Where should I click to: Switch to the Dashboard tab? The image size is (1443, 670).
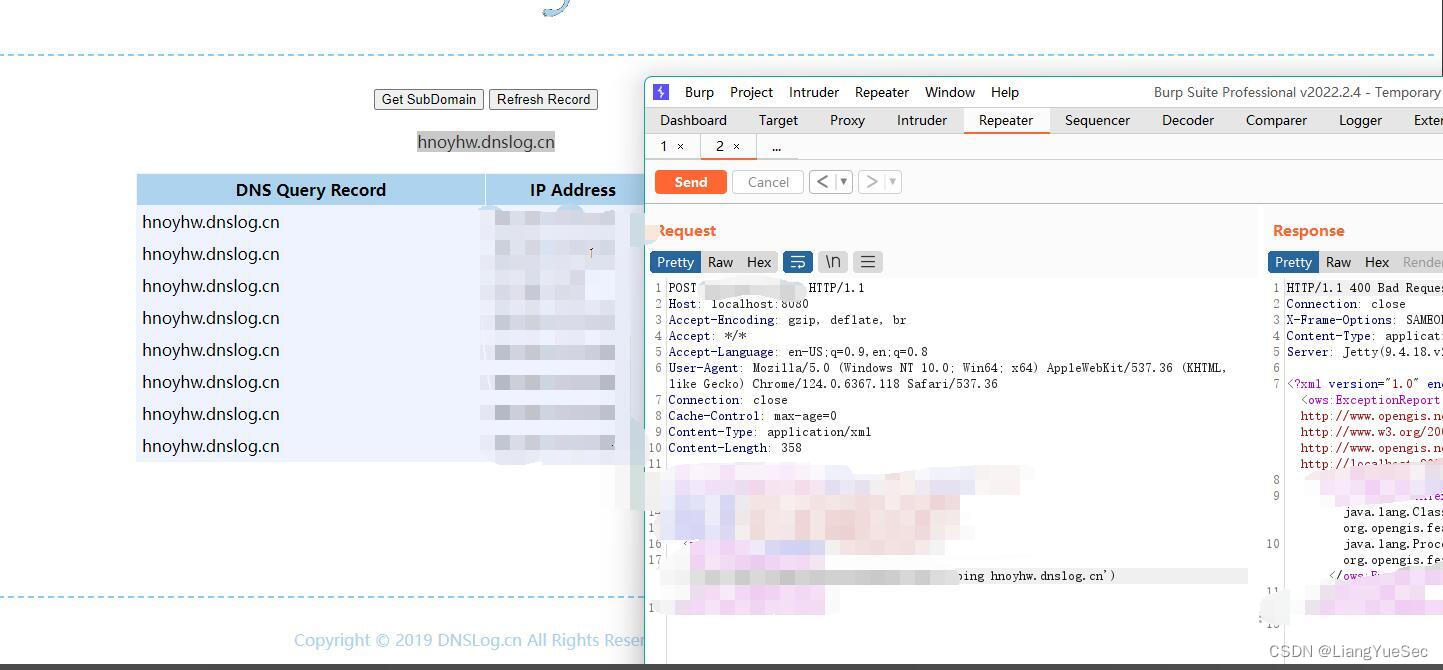[693, 120]
